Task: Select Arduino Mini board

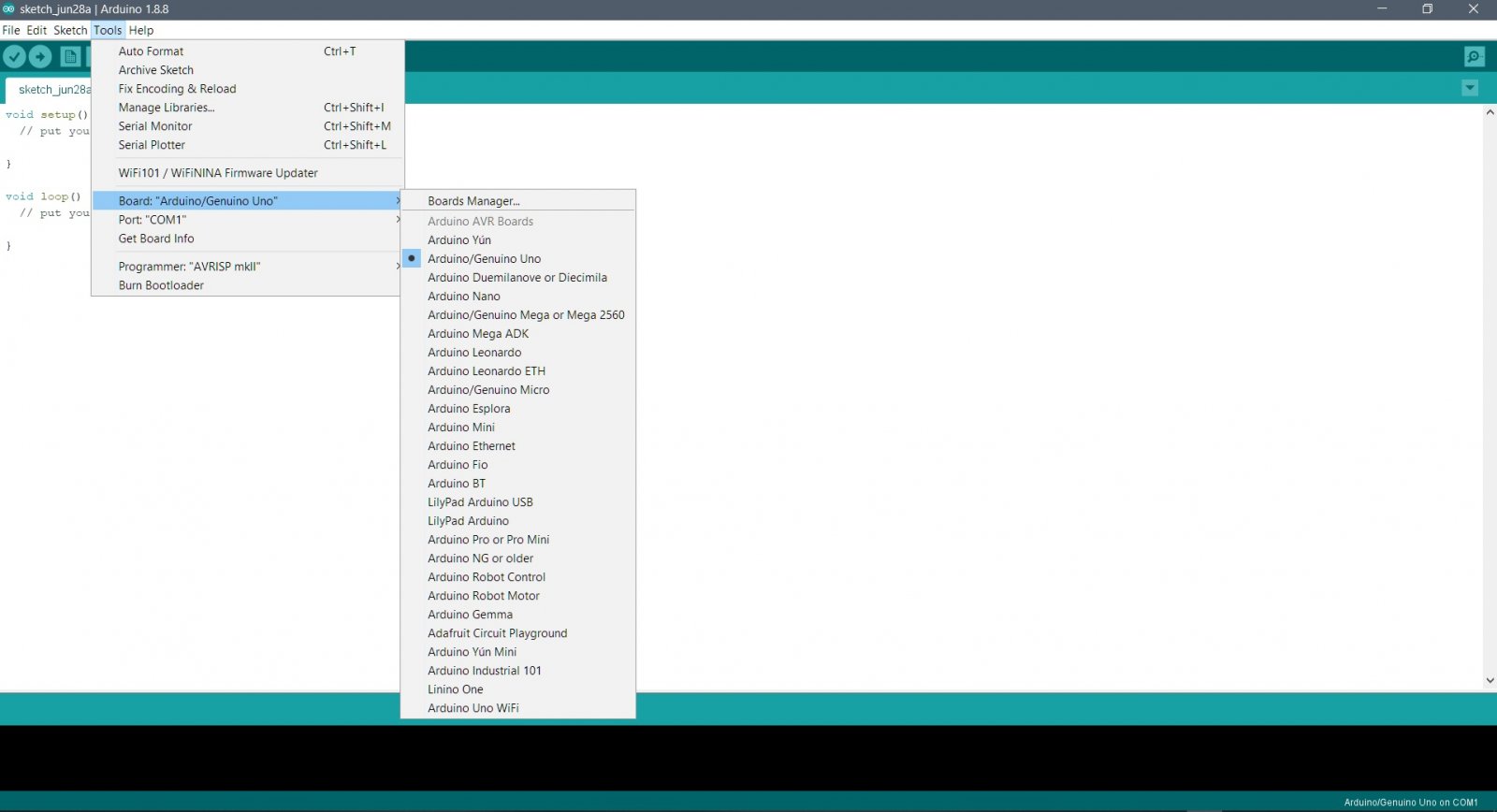Action: point(517,427)
